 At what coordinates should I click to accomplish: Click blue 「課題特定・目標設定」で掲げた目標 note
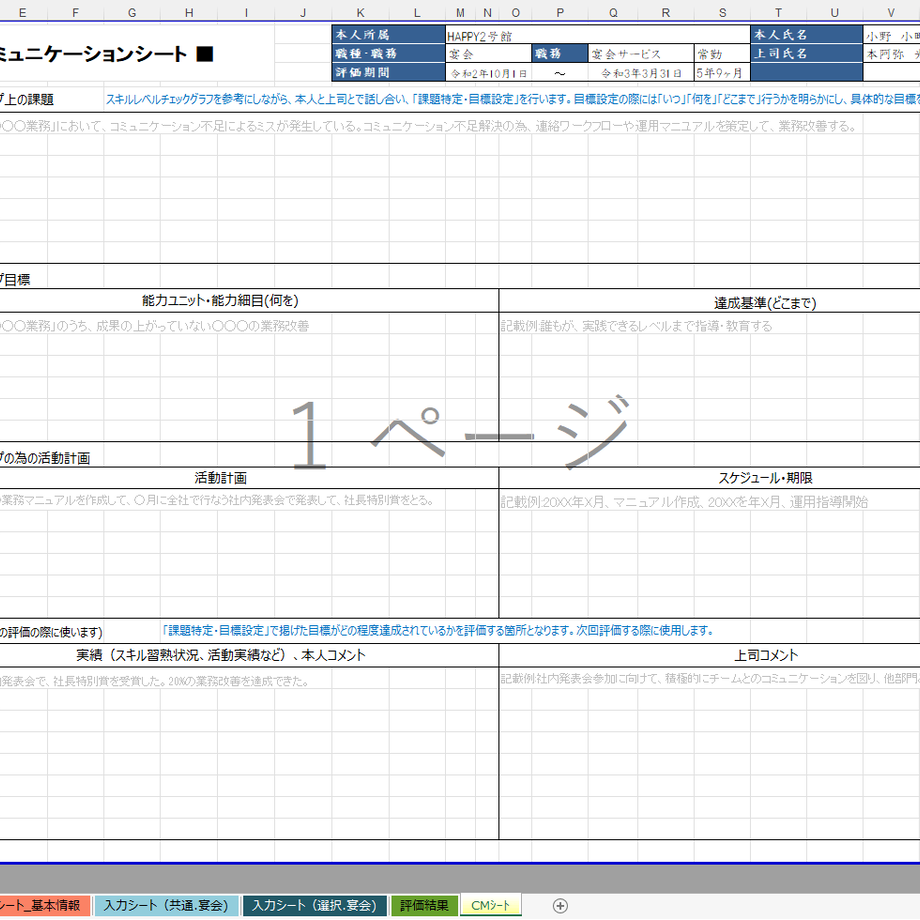click(438, 631)
